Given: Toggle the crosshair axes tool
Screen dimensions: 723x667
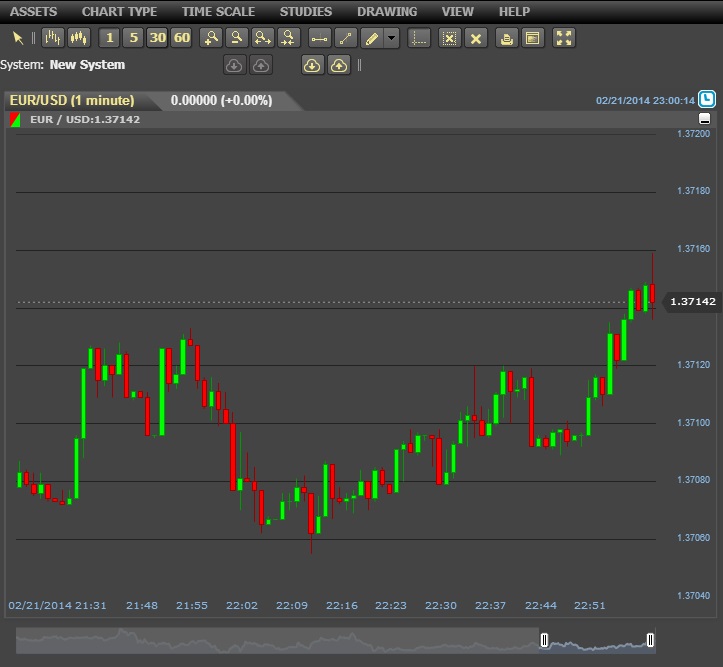Looking at the screenshot, I should coord(419,38).
